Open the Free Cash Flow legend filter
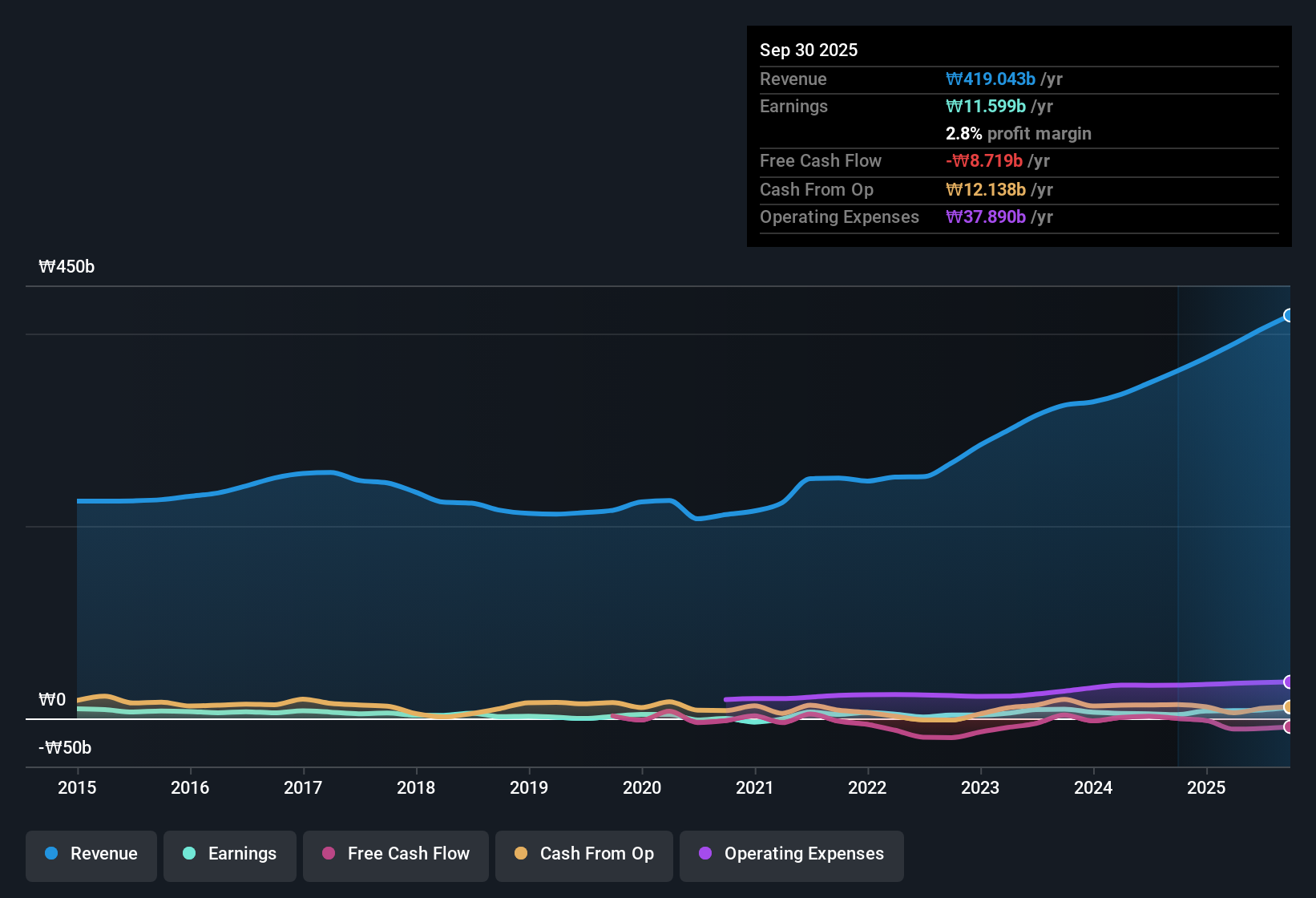 click(x=395, y=854)
